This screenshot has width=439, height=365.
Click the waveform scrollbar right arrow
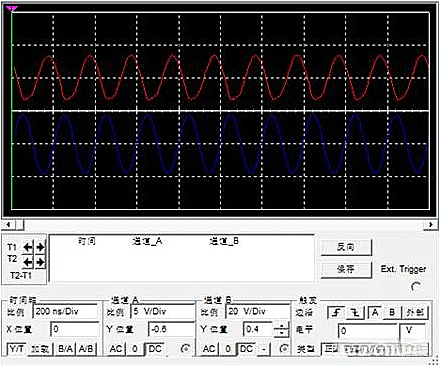click(x=431, y=224)
